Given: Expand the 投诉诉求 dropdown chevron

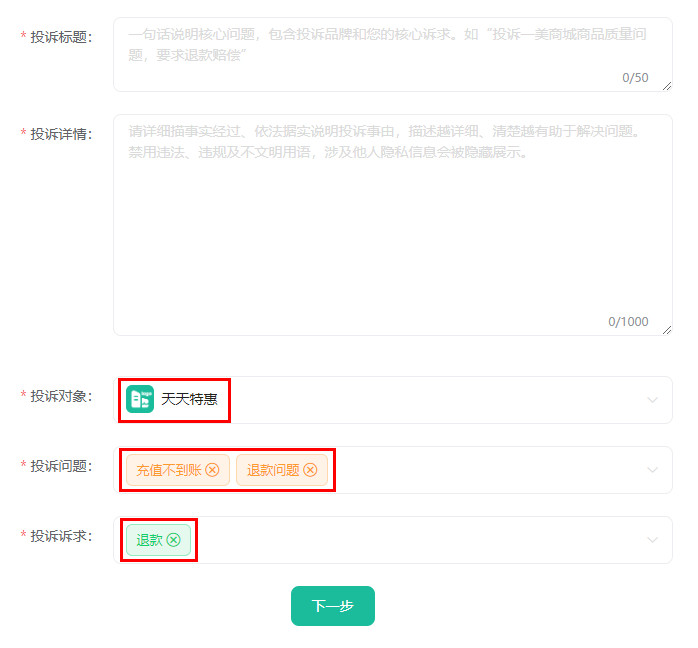Looking at the screenshot, I should 652,540.
